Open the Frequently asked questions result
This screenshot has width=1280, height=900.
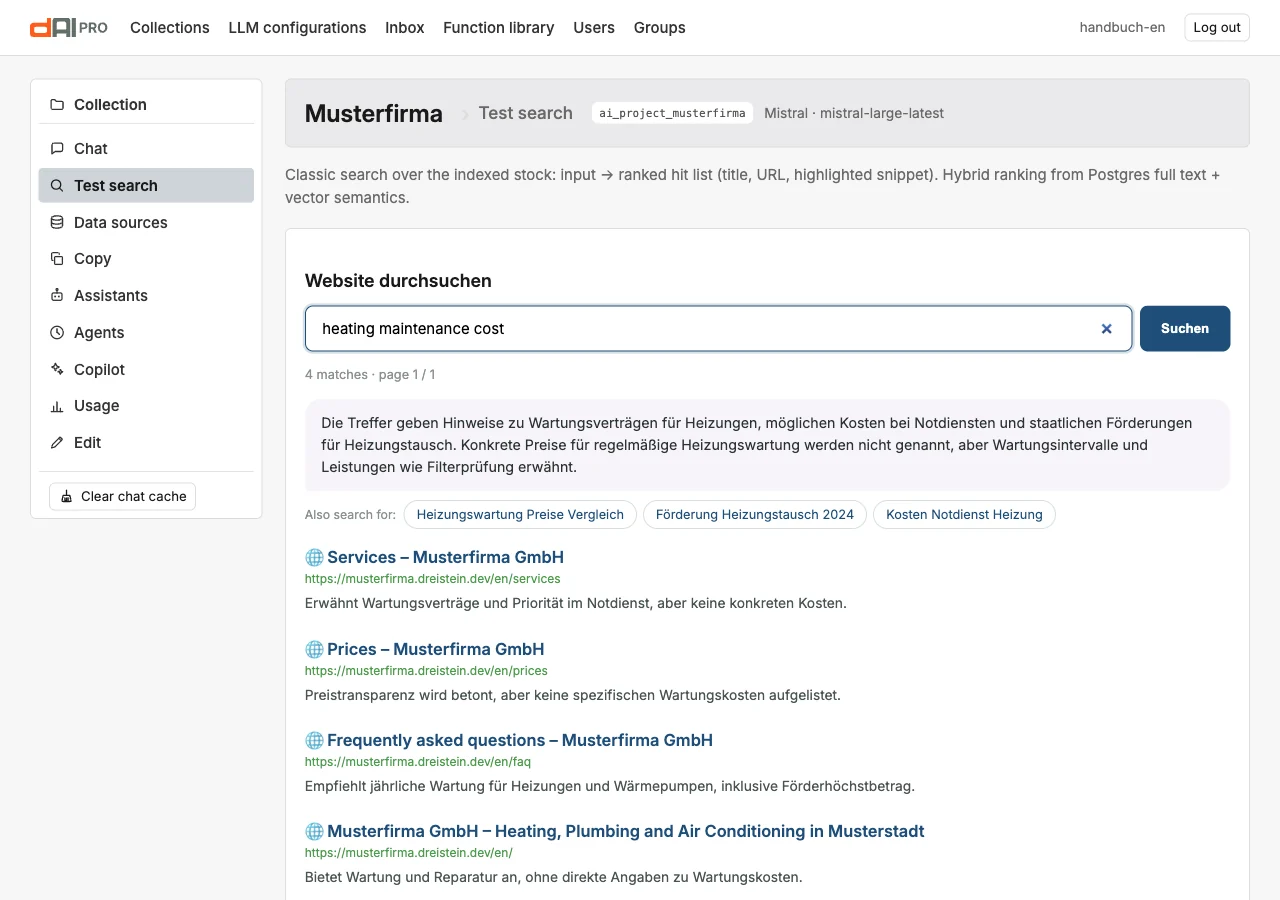(x=520, y=740)
